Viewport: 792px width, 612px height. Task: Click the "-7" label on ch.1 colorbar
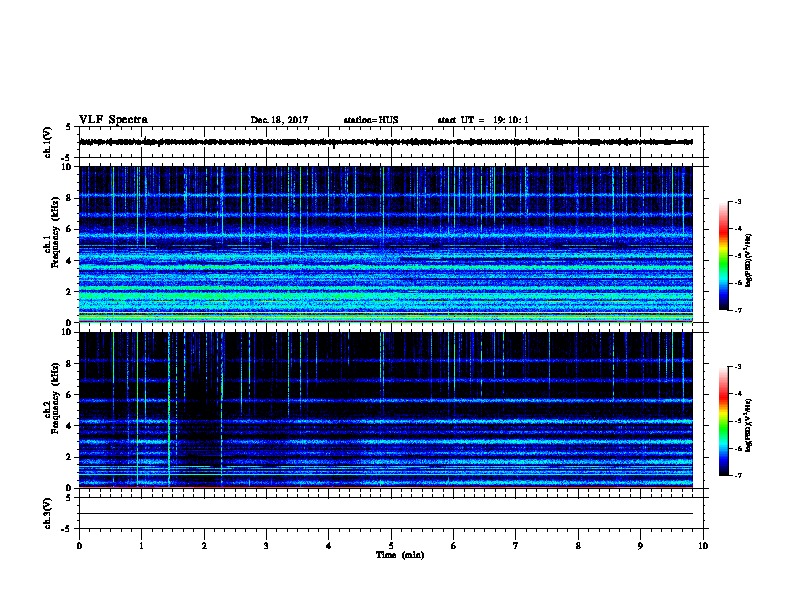[x=737, y=310]
